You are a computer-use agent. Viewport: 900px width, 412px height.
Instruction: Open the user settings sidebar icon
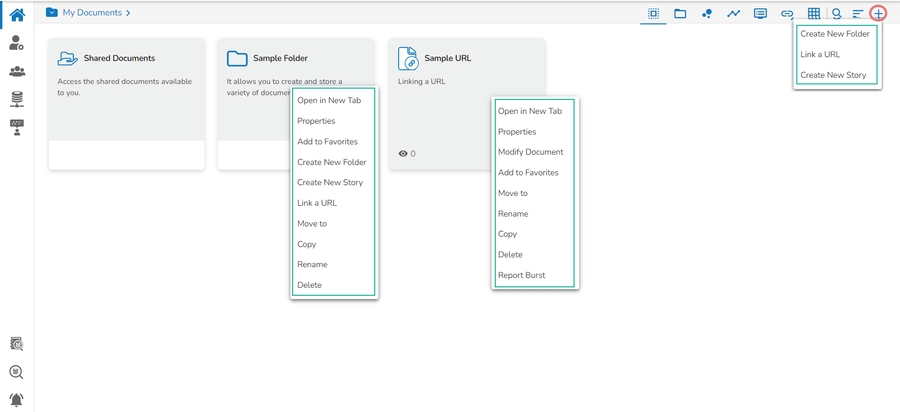coord(16,43)
